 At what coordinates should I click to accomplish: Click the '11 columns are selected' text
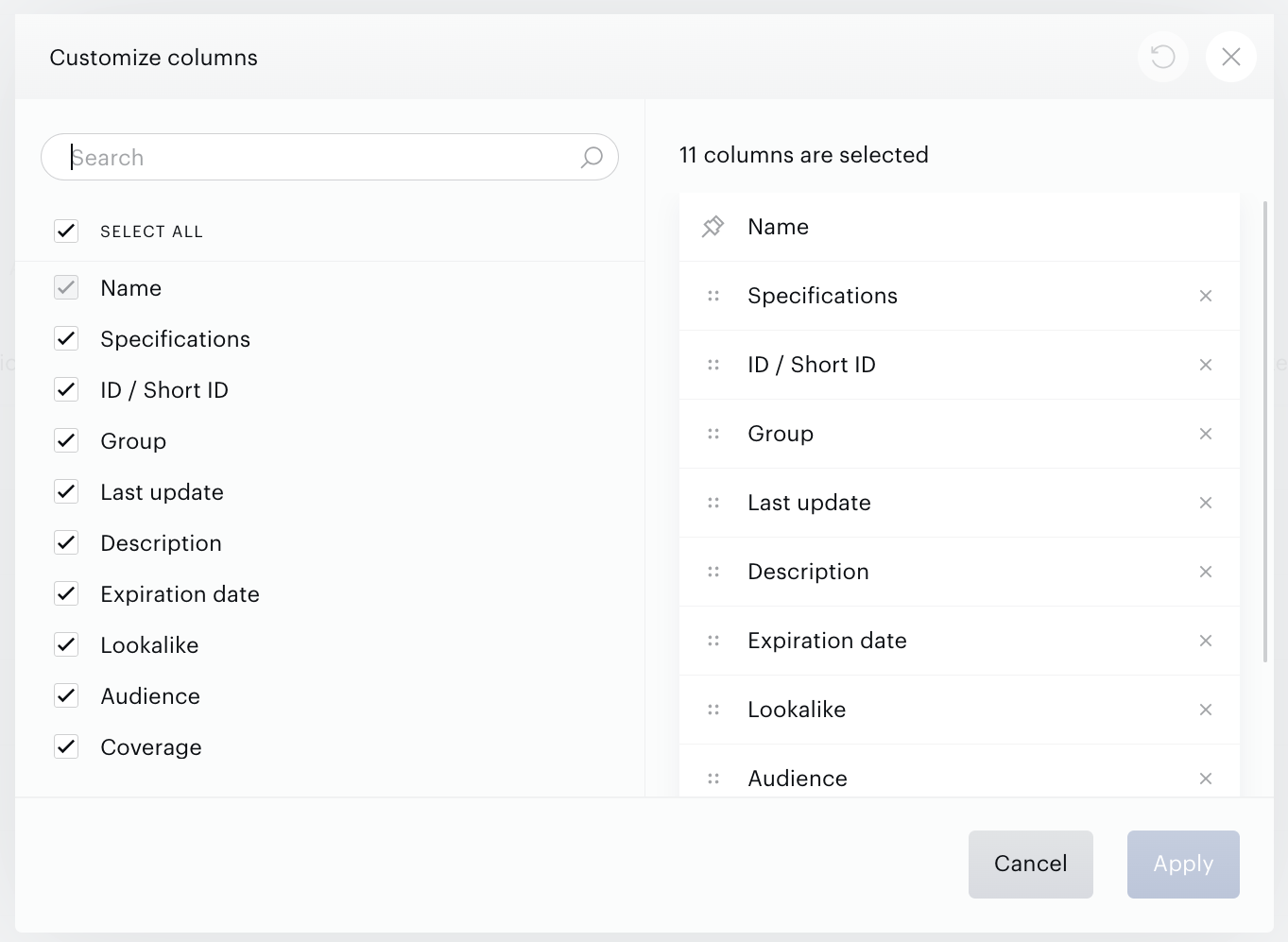pyautogui.click(x=804, y=155)
